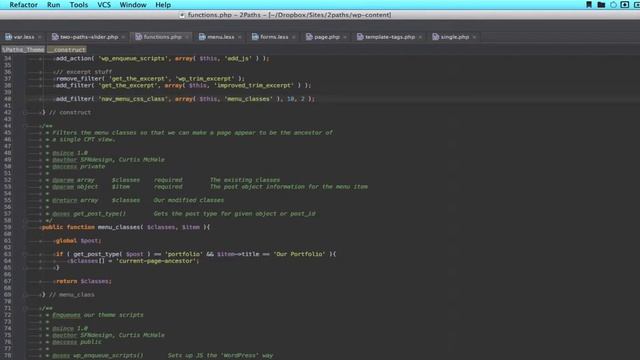Open the VCS menu
The height and width of the screenshot is (360, 640).
click(104, 5)
